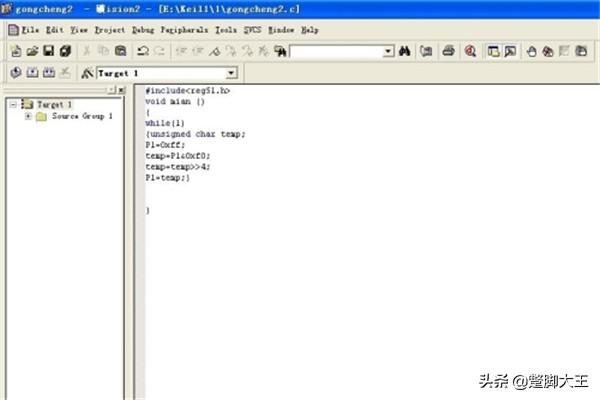
Task: Open the View menu
Action: click(x=79, y=30)
